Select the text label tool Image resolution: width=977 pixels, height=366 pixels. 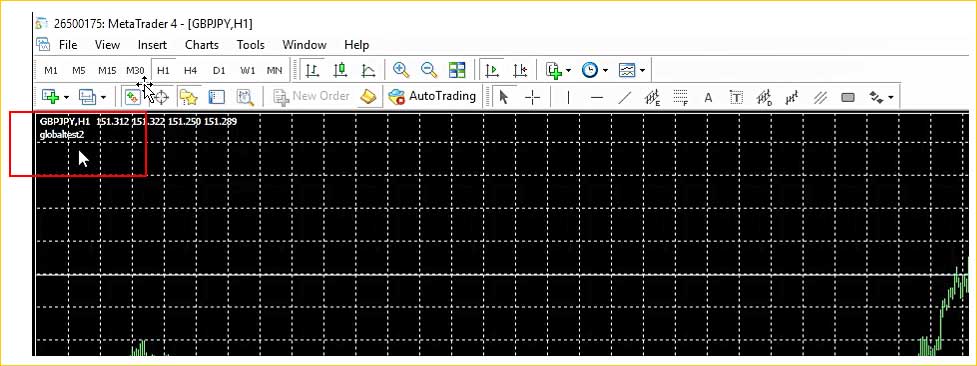click(x=736, y=97)
